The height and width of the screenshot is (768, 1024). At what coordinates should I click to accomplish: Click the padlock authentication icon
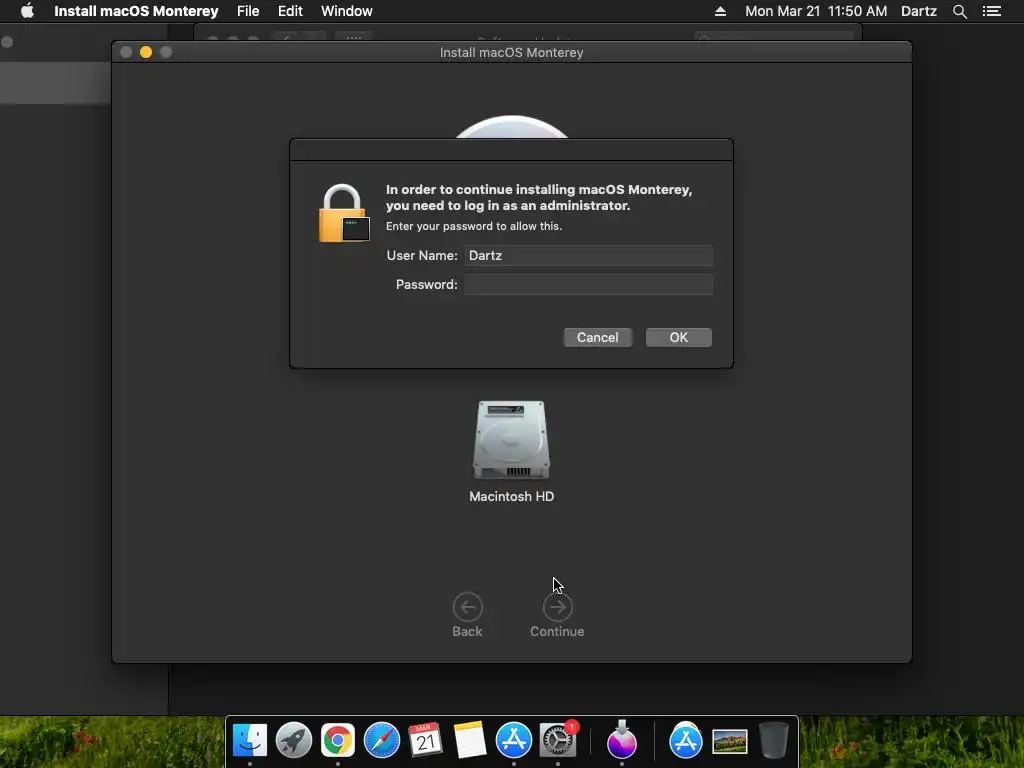point(344,214)
